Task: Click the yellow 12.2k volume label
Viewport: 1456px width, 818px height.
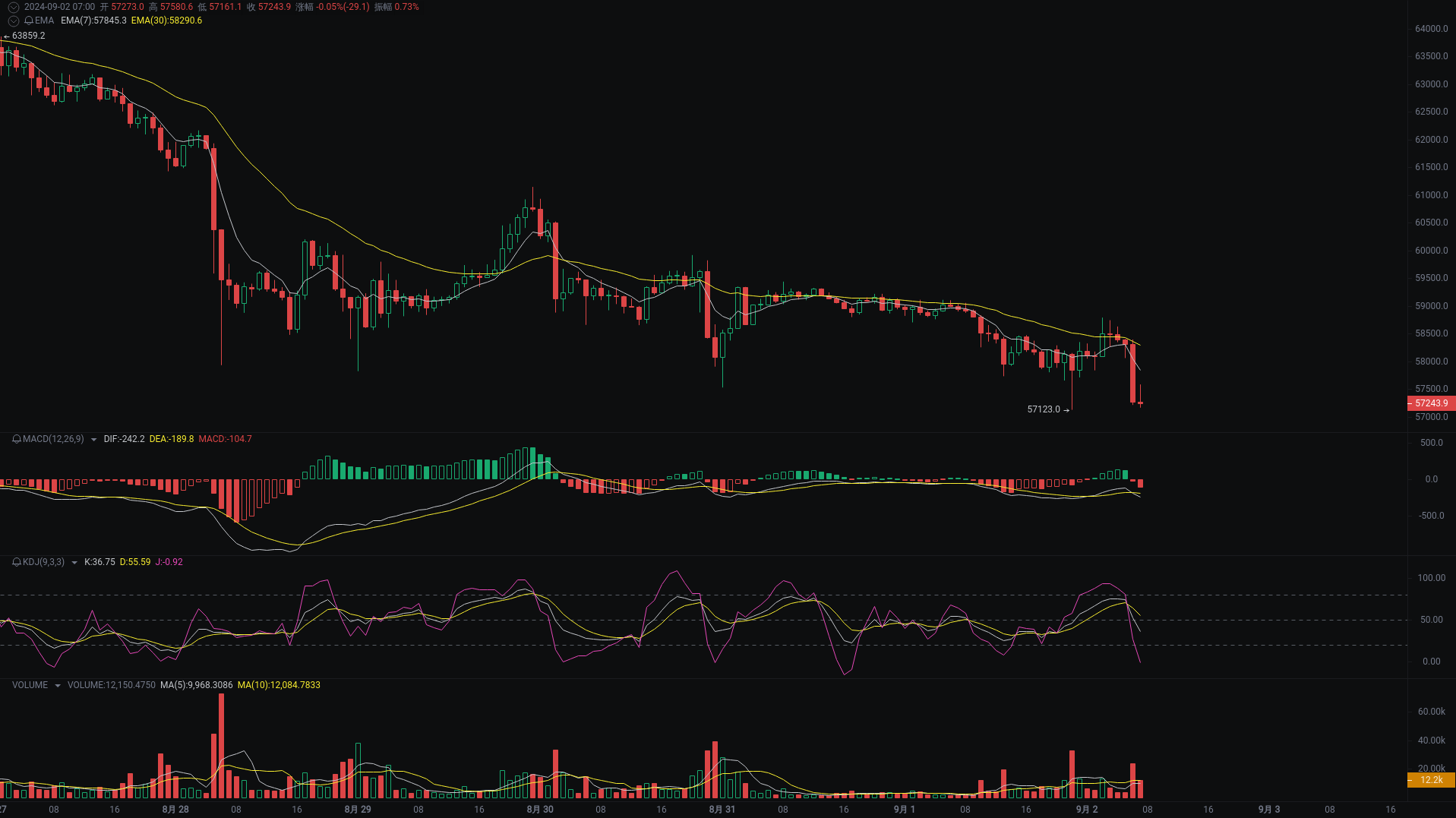Action: tap(1432, 780)
